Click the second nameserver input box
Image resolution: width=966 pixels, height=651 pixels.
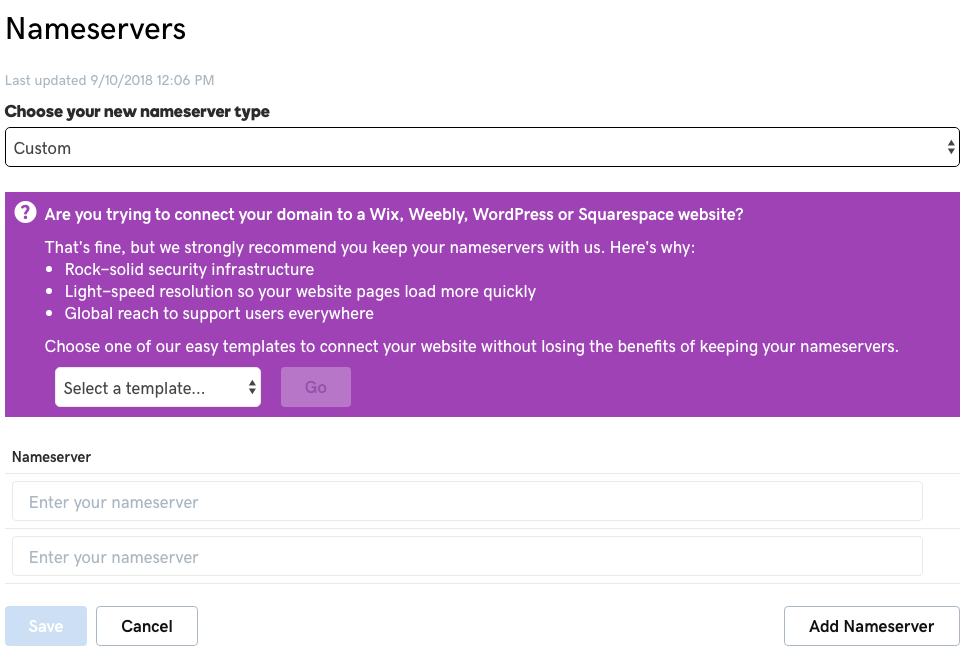coord(466,556)
